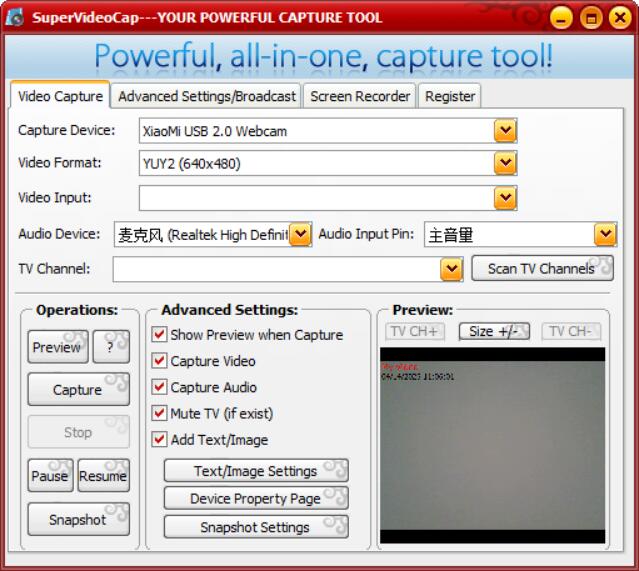The image size is (639, 571).
Task: Expand the Capture Device dropdown arrow
Action: click(505, 131)
